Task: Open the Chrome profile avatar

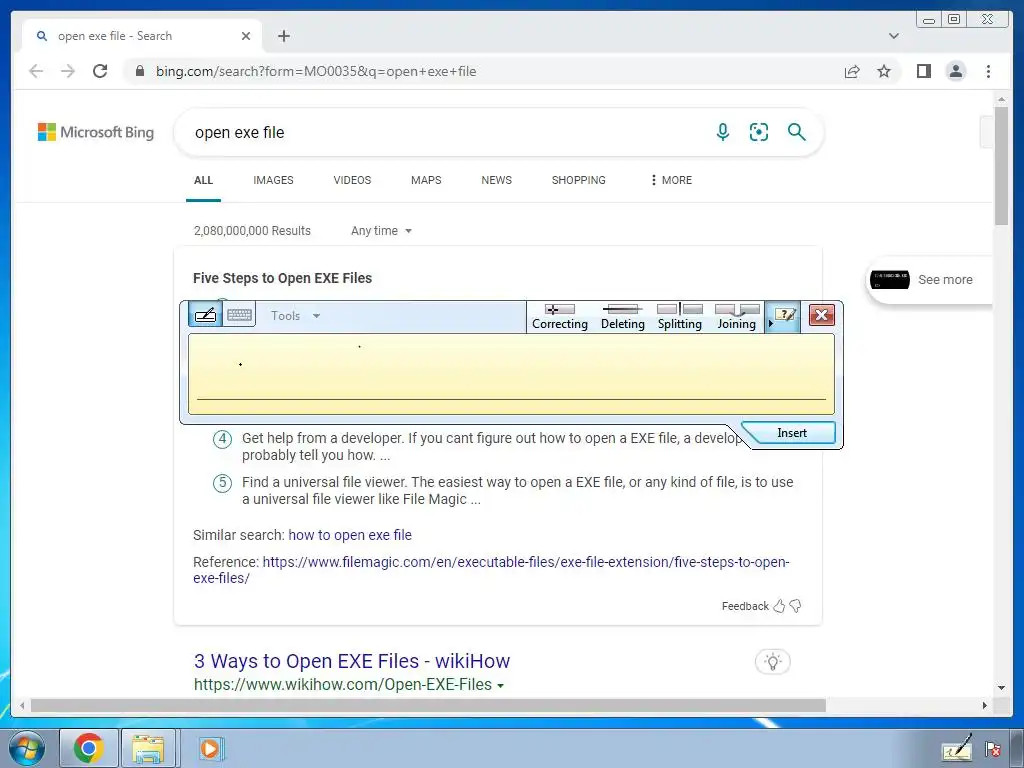Action: pyautogui.click(x=955, y=71)
